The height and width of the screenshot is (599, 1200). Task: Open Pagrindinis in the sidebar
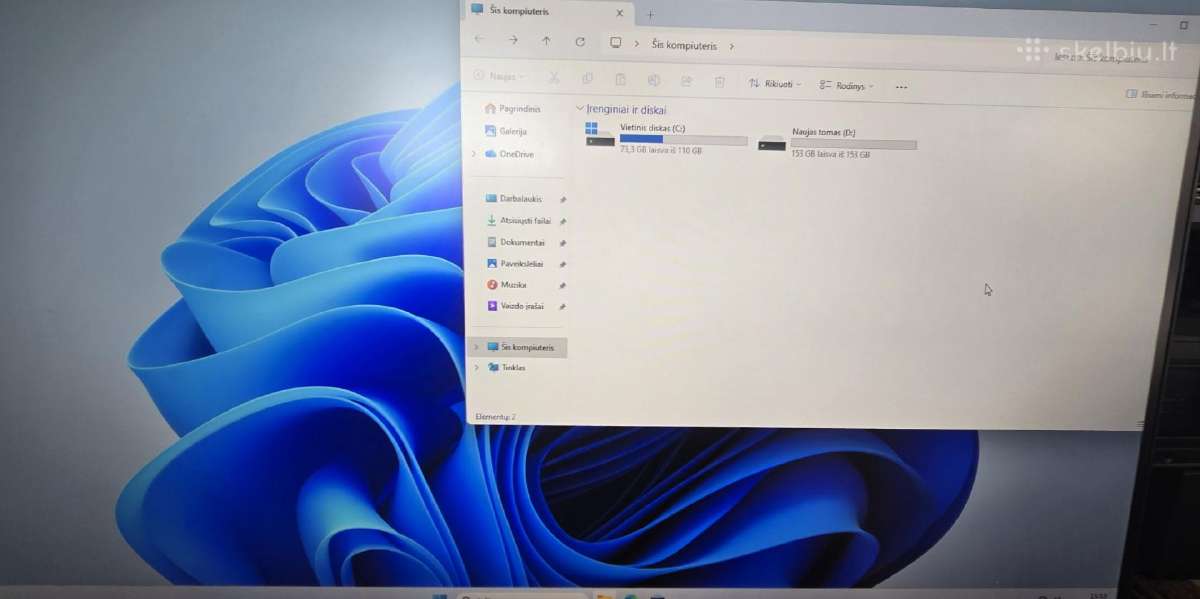pos(513,109)
